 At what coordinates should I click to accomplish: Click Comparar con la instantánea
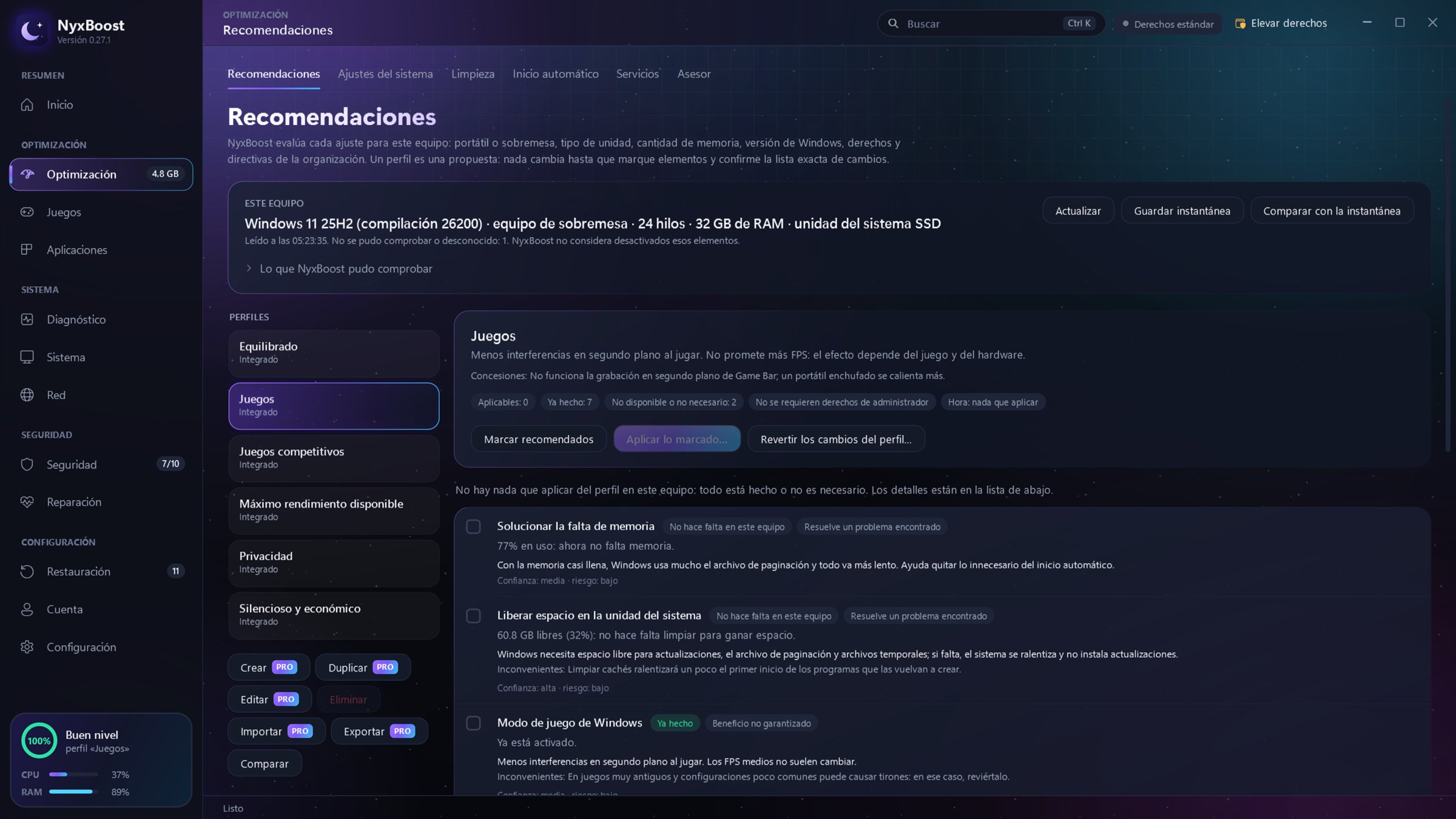[x=1332, y=211]
